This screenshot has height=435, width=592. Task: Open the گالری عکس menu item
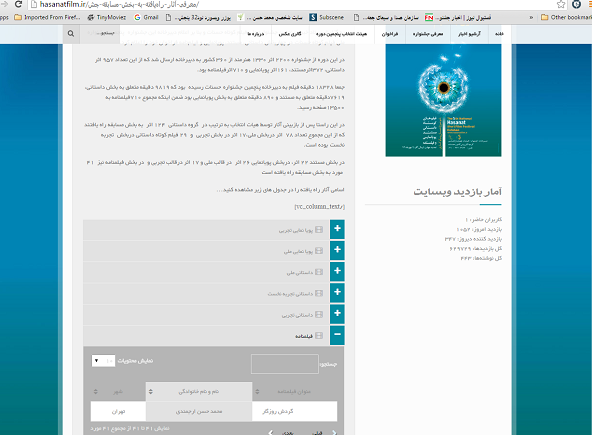pyautogui.click(x=290, y=34)
